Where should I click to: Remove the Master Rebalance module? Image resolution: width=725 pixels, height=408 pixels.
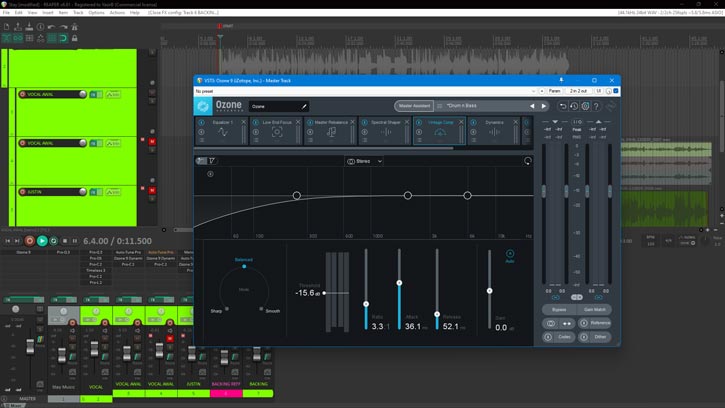(x=352, y=122)
